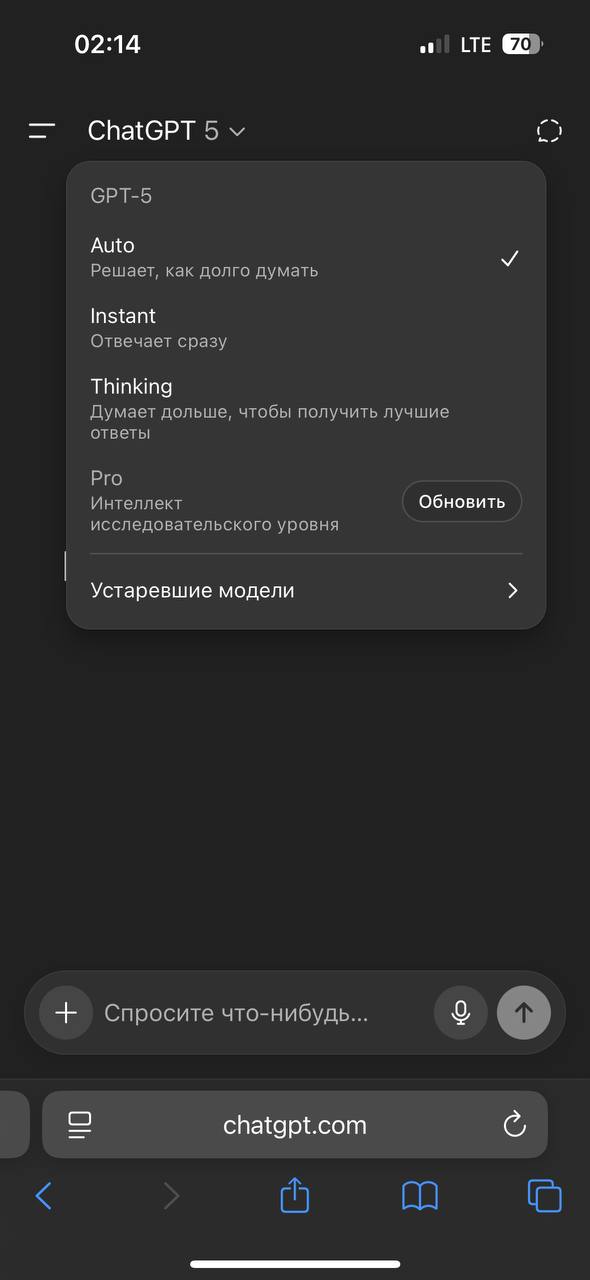Reload page using Safari refresh icon

(x=514, y=1124)
